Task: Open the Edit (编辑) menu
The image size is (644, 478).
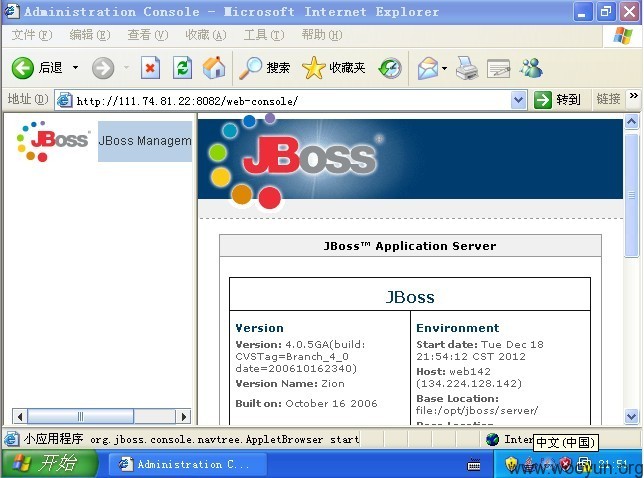Action: (90, 35)
